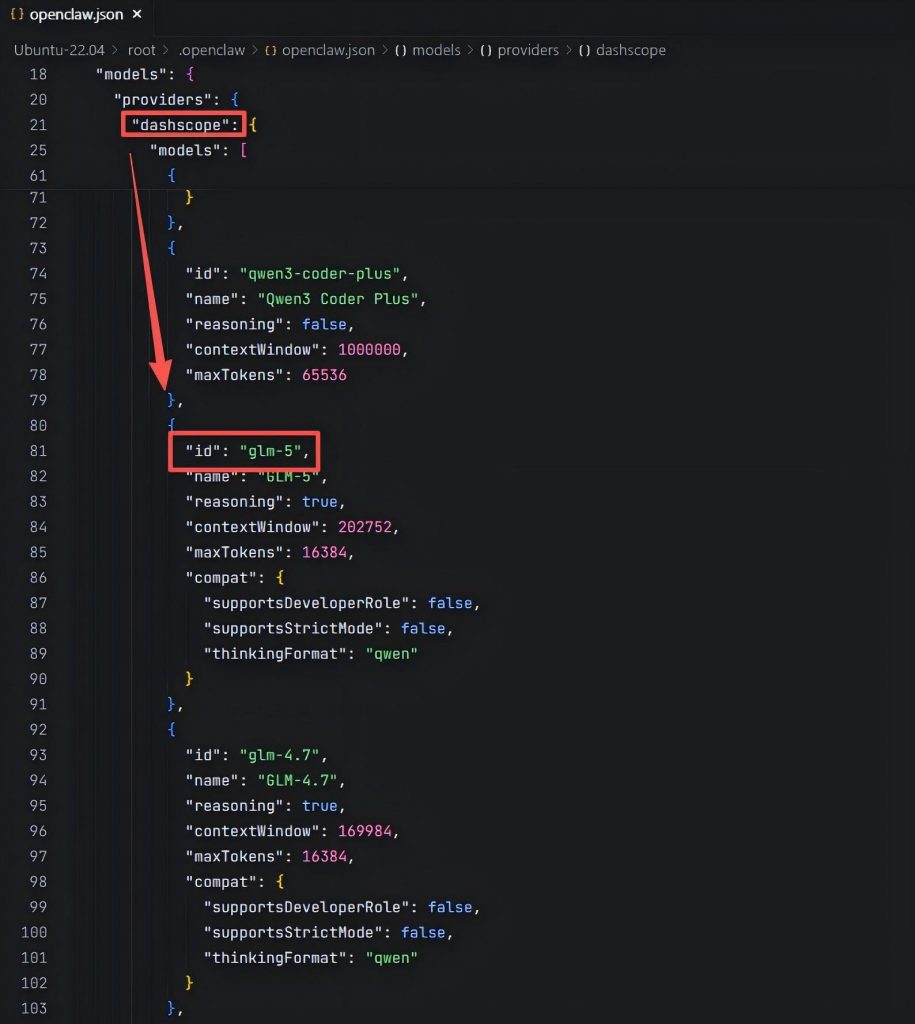The width and height of the screenshot is (915, 1024).
Task: Click the object icon before providers breadcrumb
Action: click(x=486, y=50)
